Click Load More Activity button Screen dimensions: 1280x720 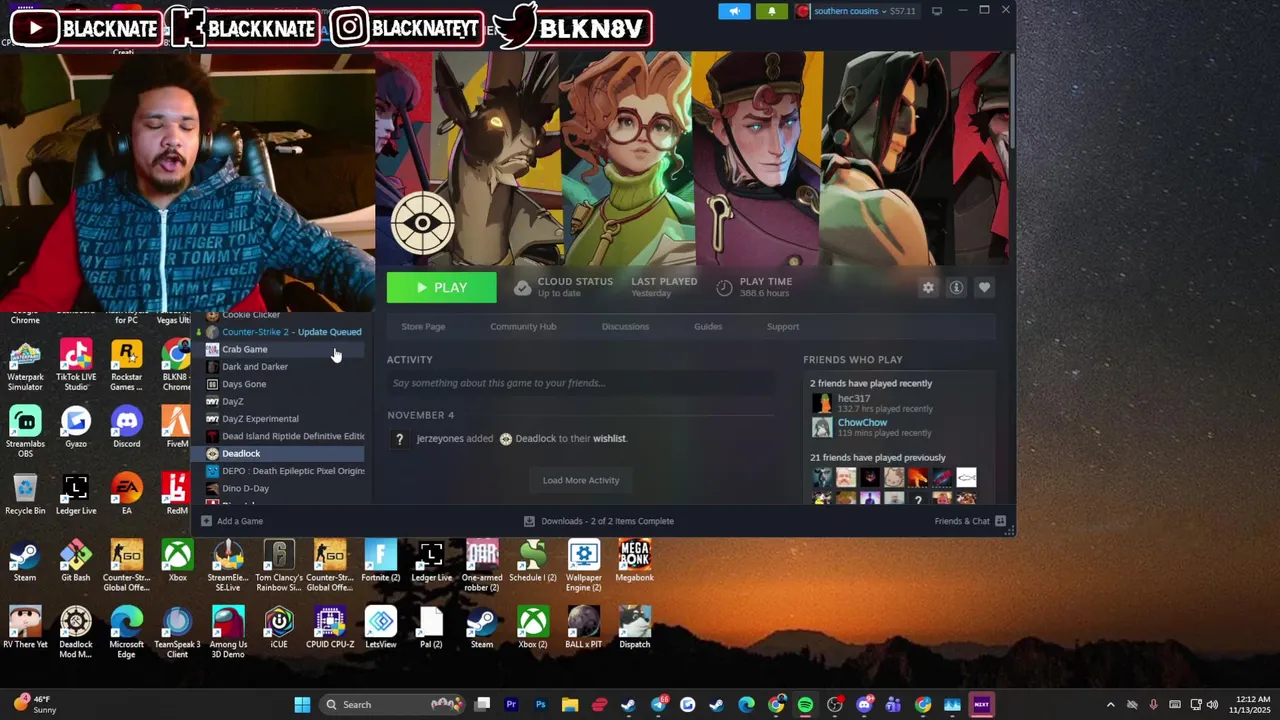[x=581, y=480]
